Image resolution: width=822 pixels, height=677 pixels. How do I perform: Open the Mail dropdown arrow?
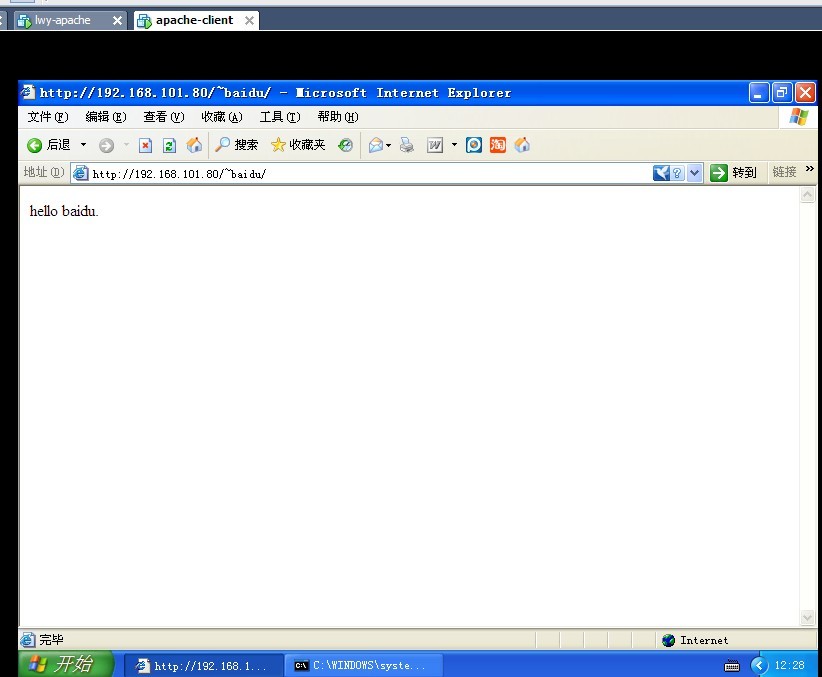pyautogui.click(x=388, y=145)
